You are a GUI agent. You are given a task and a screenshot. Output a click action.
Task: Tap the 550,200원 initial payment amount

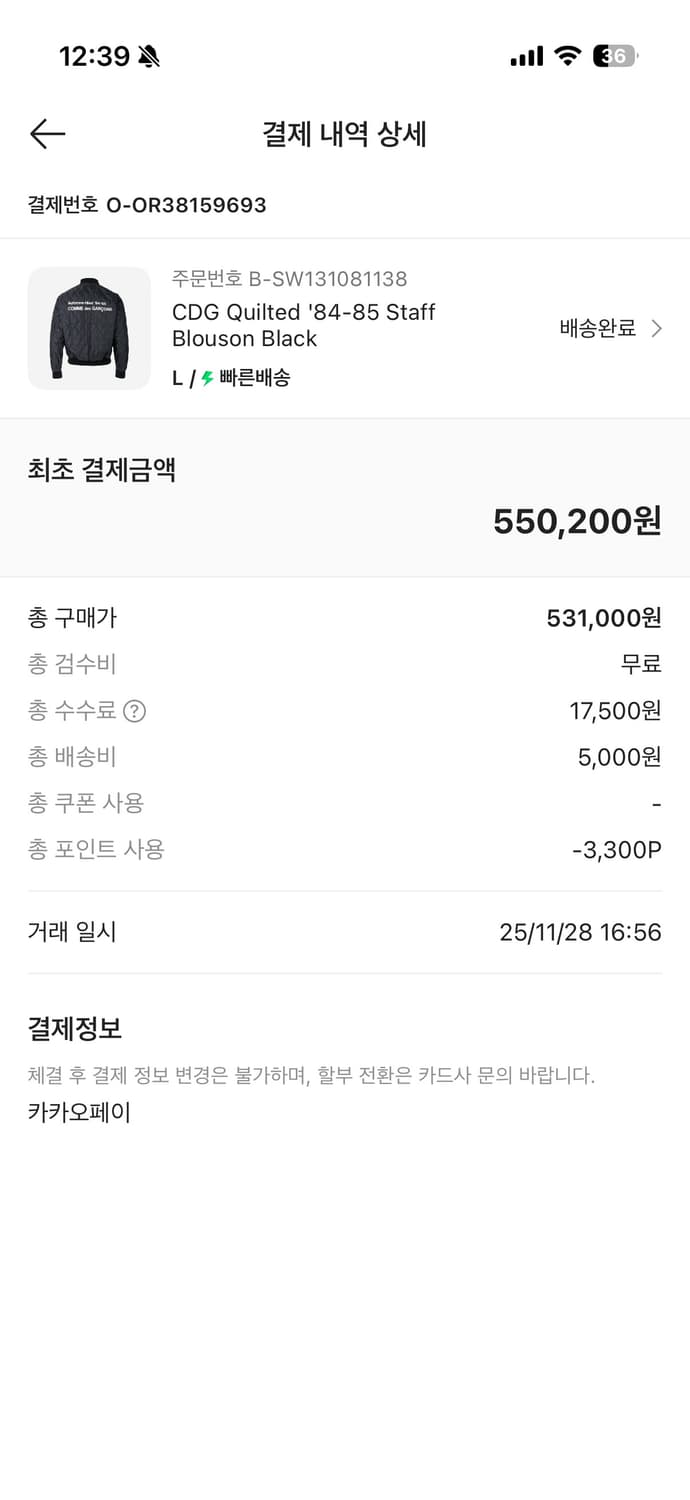[x=577, y=521]
